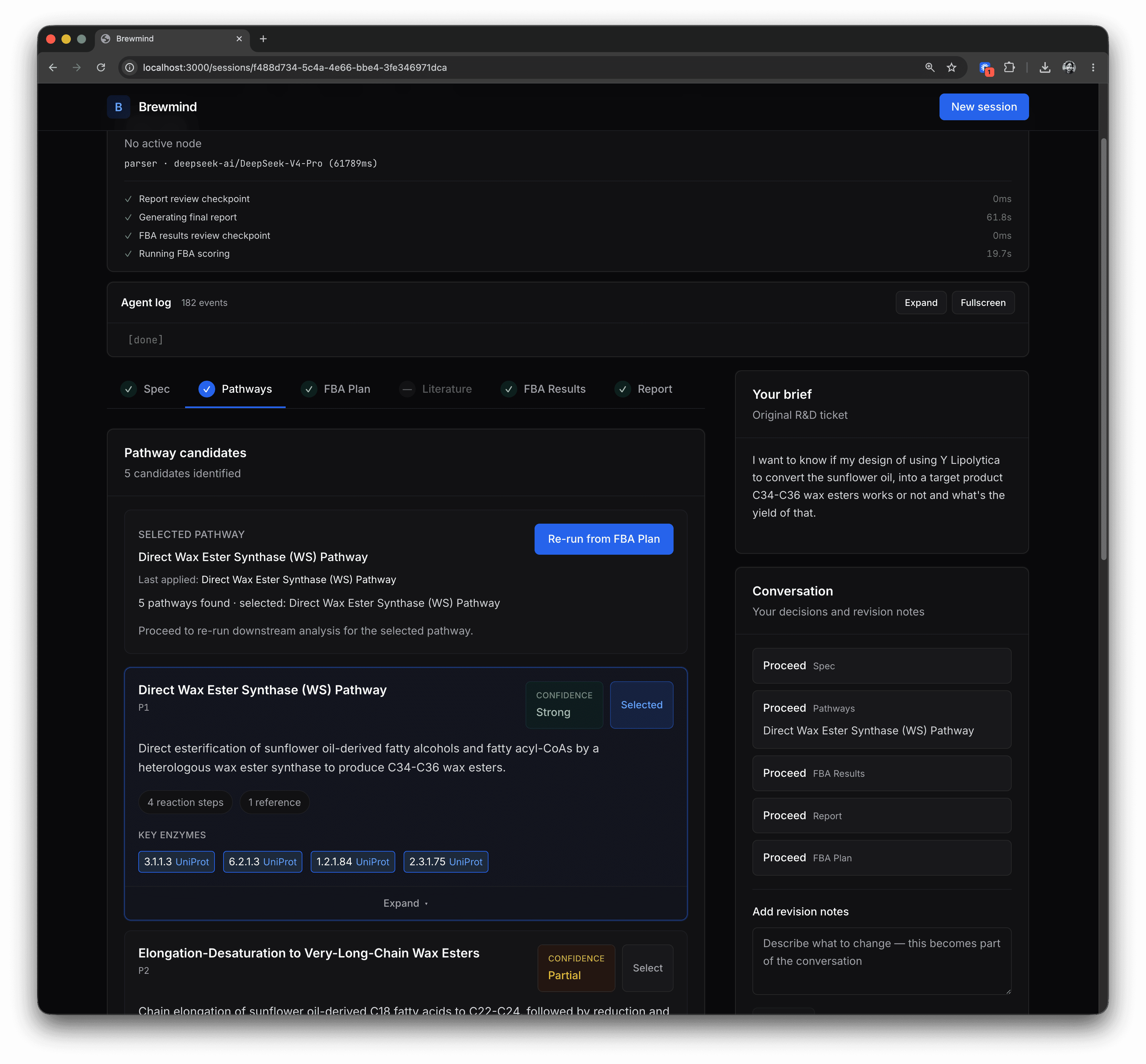Open browser downloads icon
Viewport: 1146px width, 1064px height.
pyautogui.click(x=1045, y=67)
